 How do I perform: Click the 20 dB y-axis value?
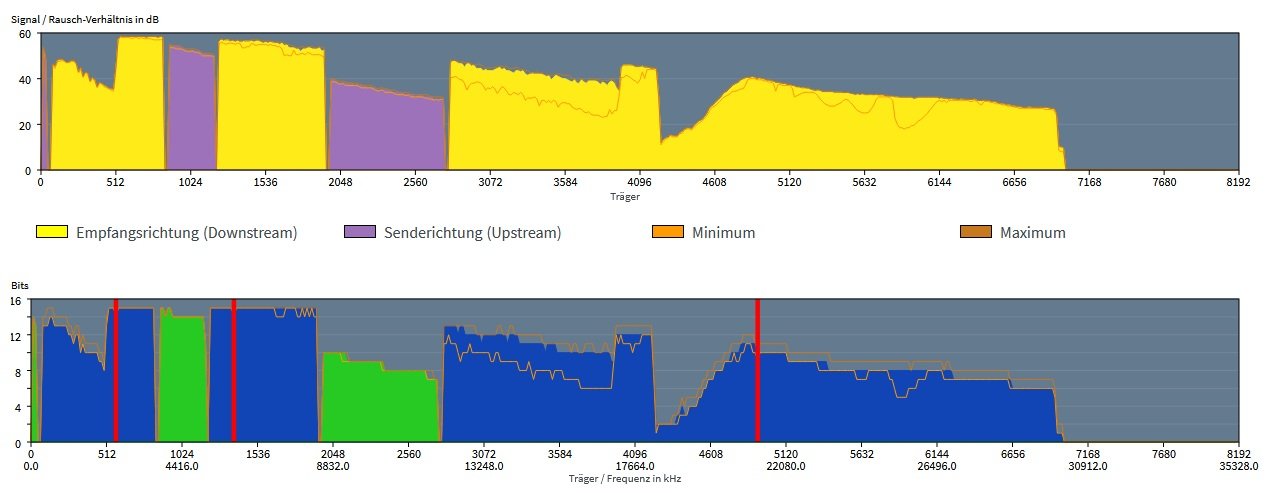click(24, 125)
